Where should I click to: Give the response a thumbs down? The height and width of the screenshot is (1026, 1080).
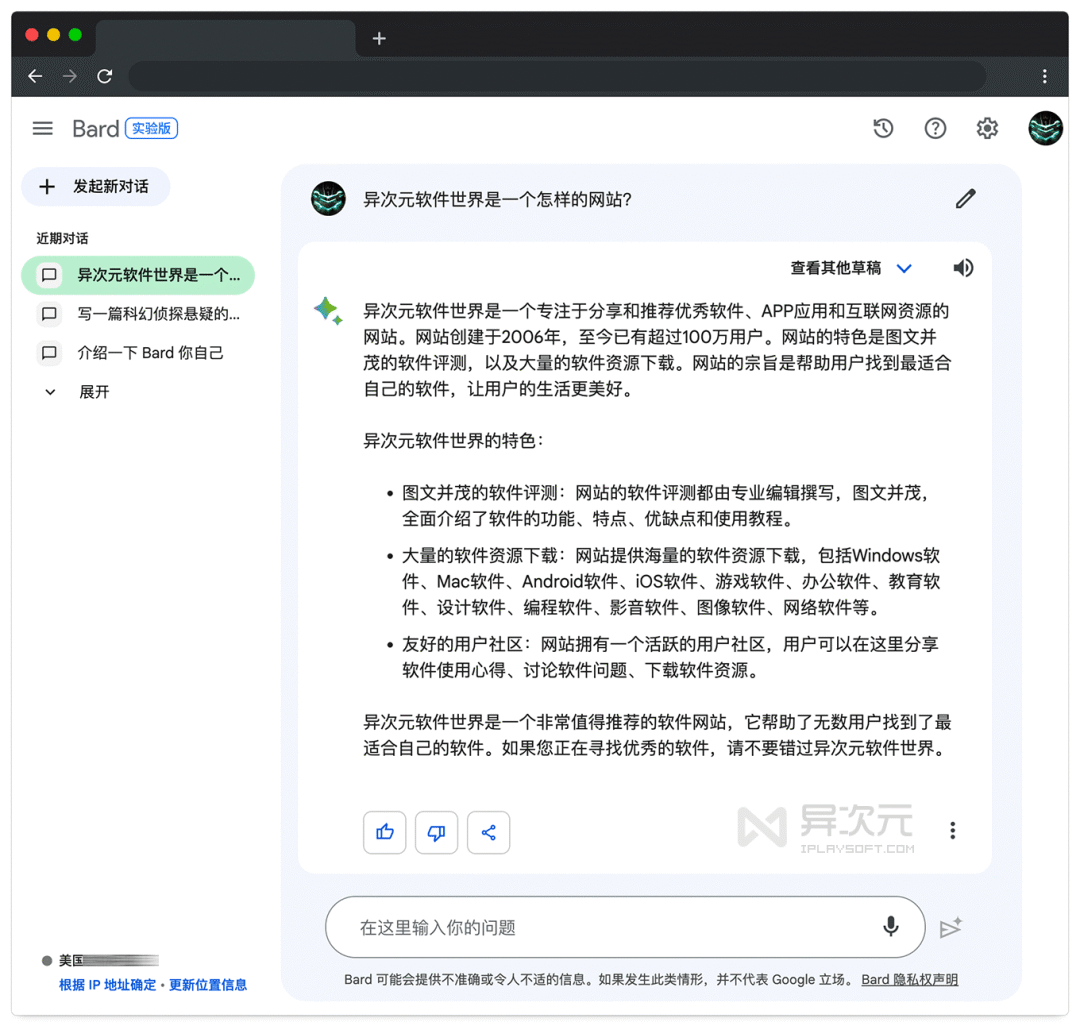pos(436,832)
